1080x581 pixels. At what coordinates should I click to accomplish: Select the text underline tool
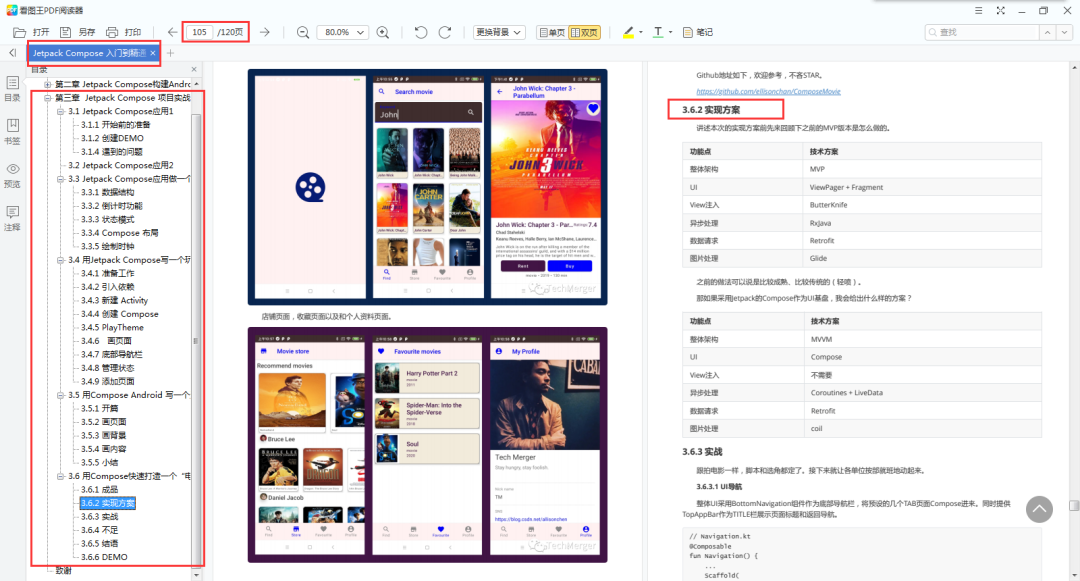pyautogui.click(x=658, y=32)
